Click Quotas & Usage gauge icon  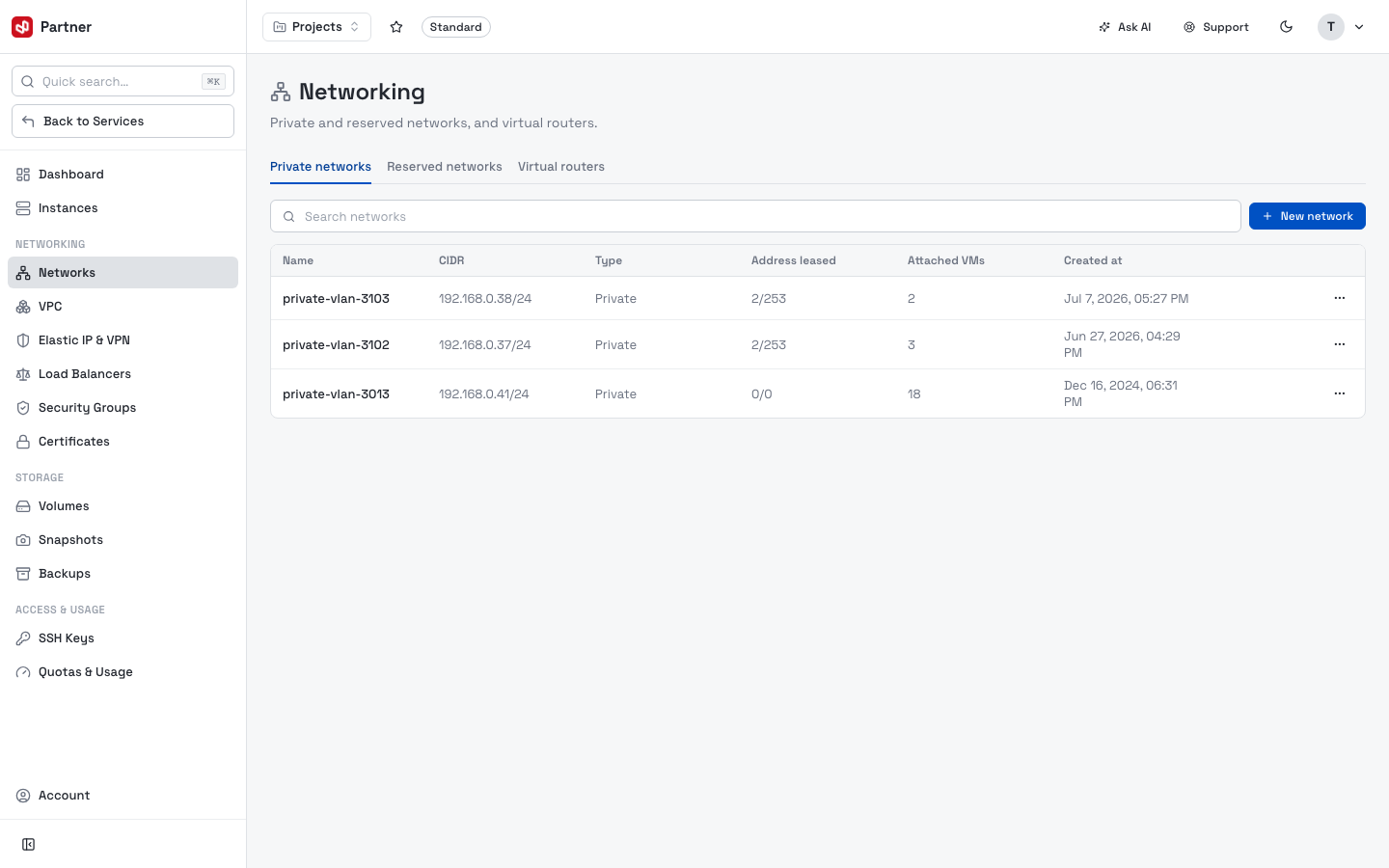point(23,672)
